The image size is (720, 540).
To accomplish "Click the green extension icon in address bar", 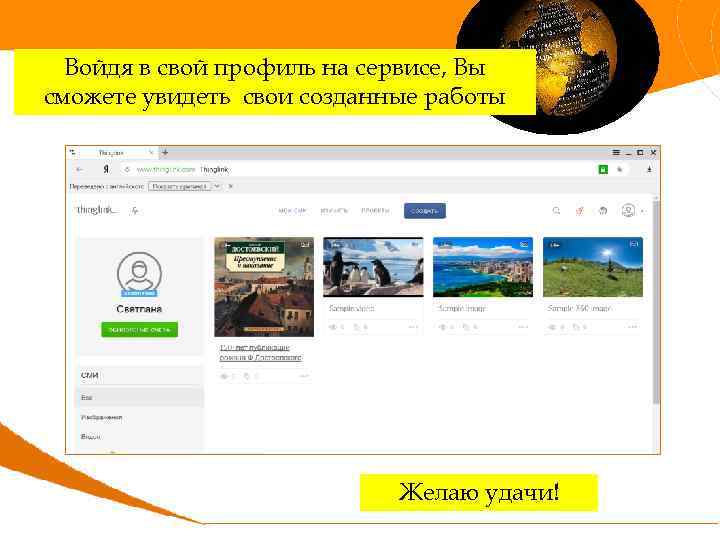I will 603,169.
